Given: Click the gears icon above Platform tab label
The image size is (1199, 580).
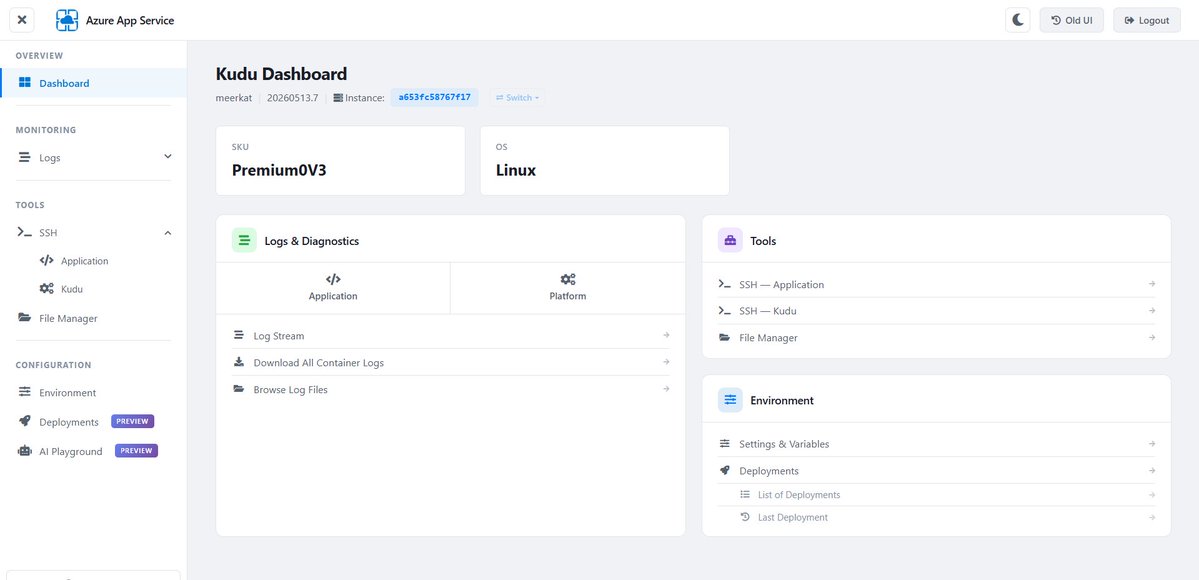Looking at the screenshot, I should point(567,279).
